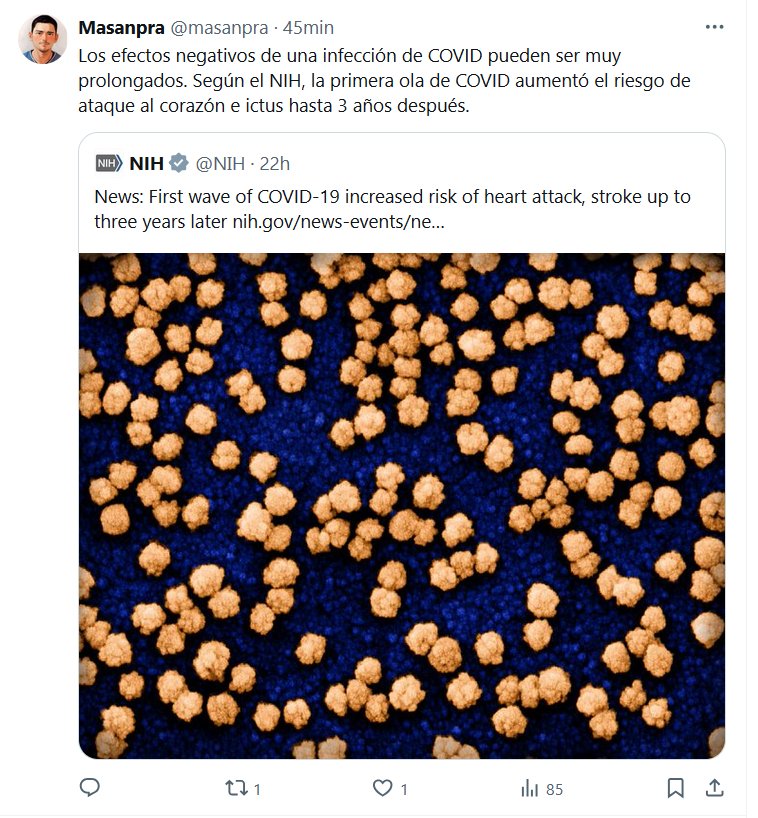Click the share upload arrow icon
Image resolution: width=758 pixels, height=818 pixels.
pos(714,788)
